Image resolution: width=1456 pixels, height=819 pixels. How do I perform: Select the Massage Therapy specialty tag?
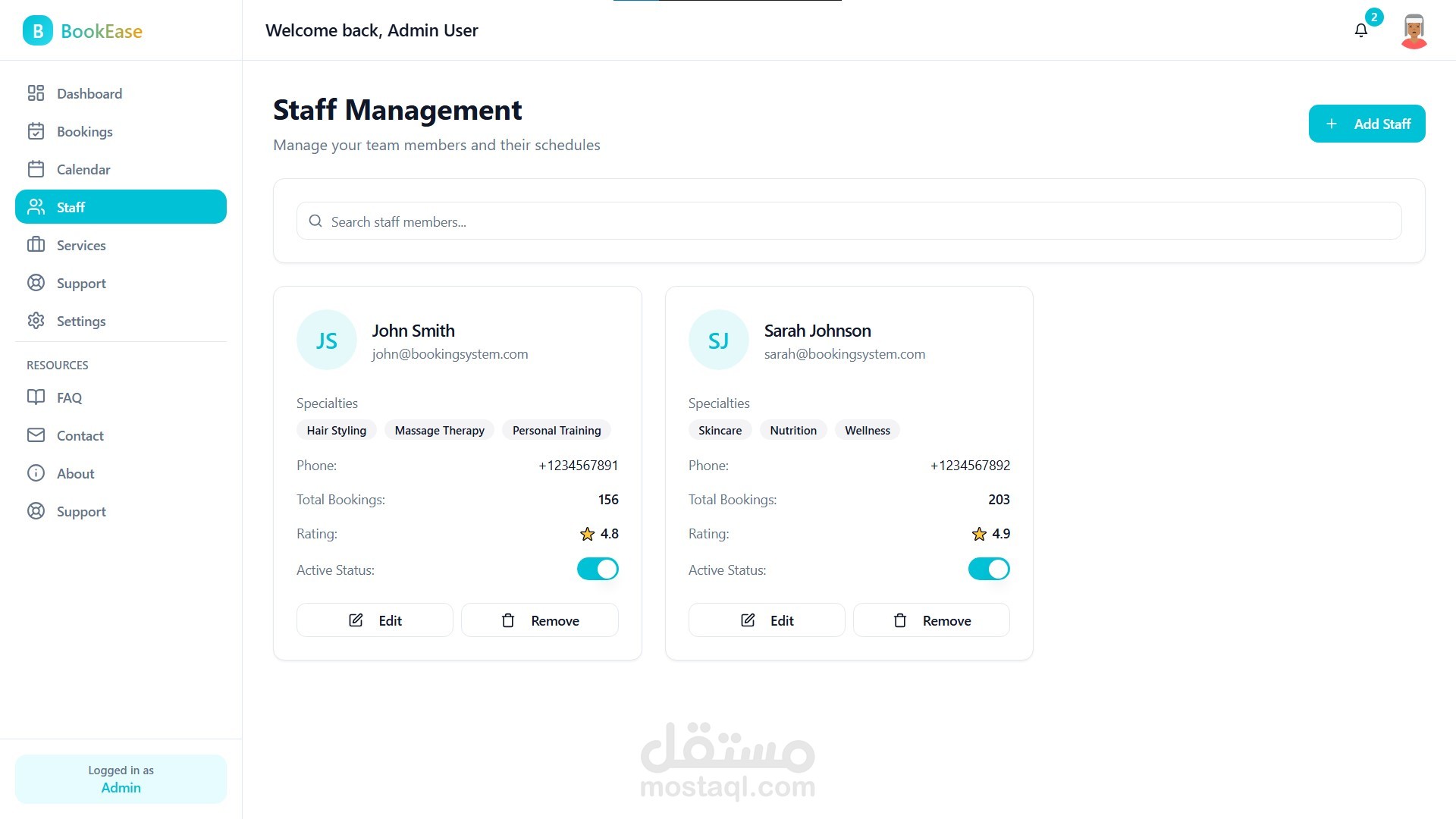click(439, 430)
